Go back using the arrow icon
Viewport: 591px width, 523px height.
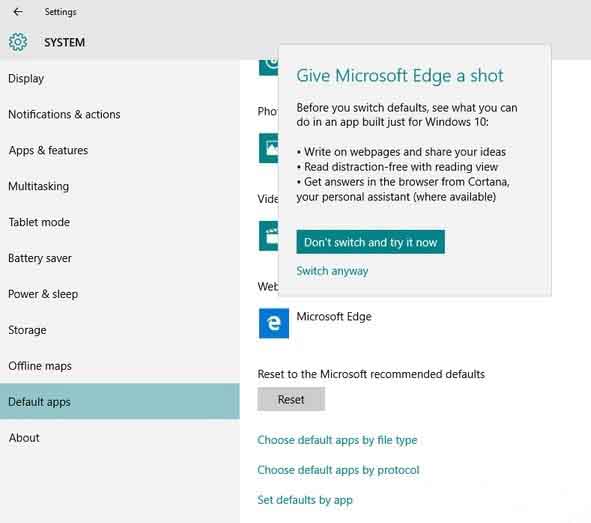pyautogui.click(x=18, y=12)
